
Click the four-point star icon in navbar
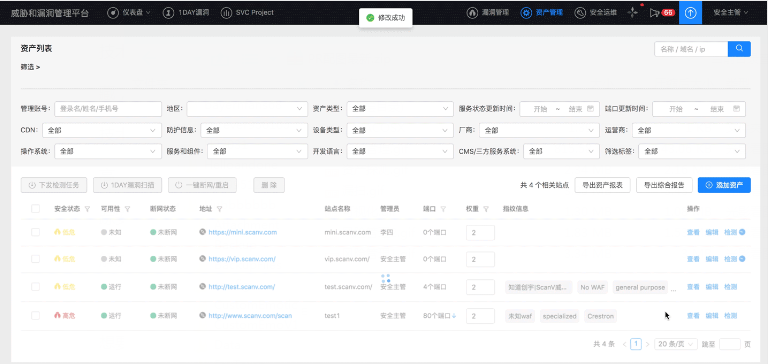click(633, 13)
